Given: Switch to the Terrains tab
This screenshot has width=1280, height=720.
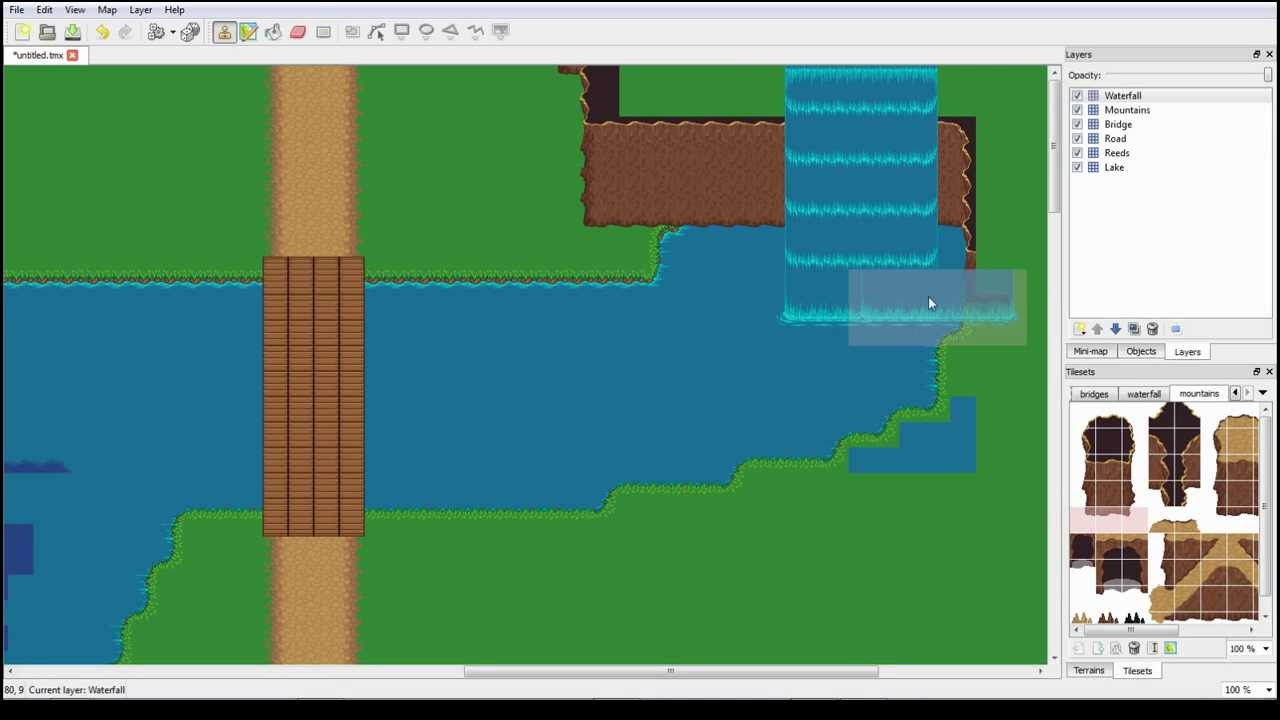Looking at the screenshot, I should [x=1089, y=671].
